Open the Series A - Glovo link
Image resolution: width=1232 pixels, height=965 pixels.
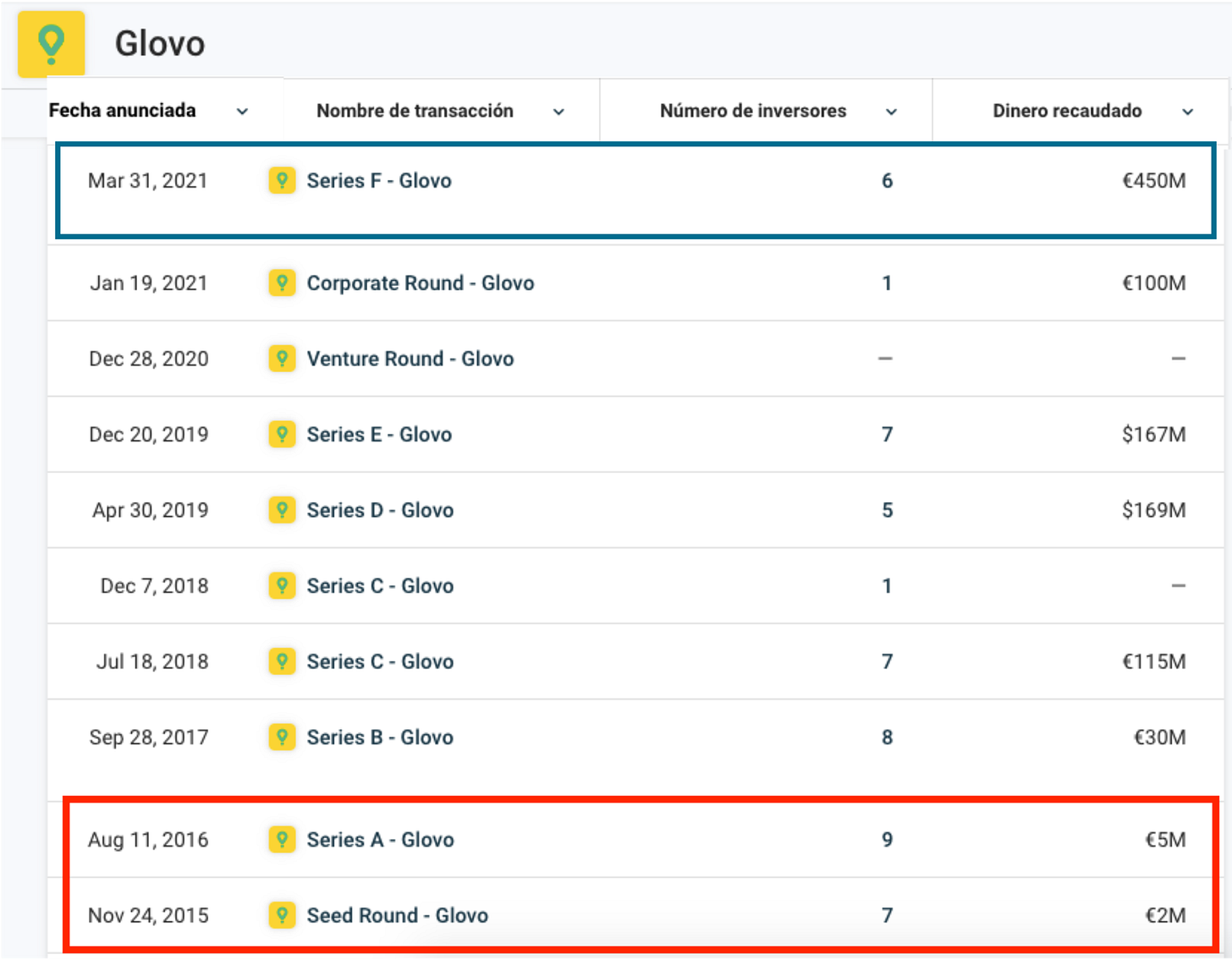pos(381,839)
